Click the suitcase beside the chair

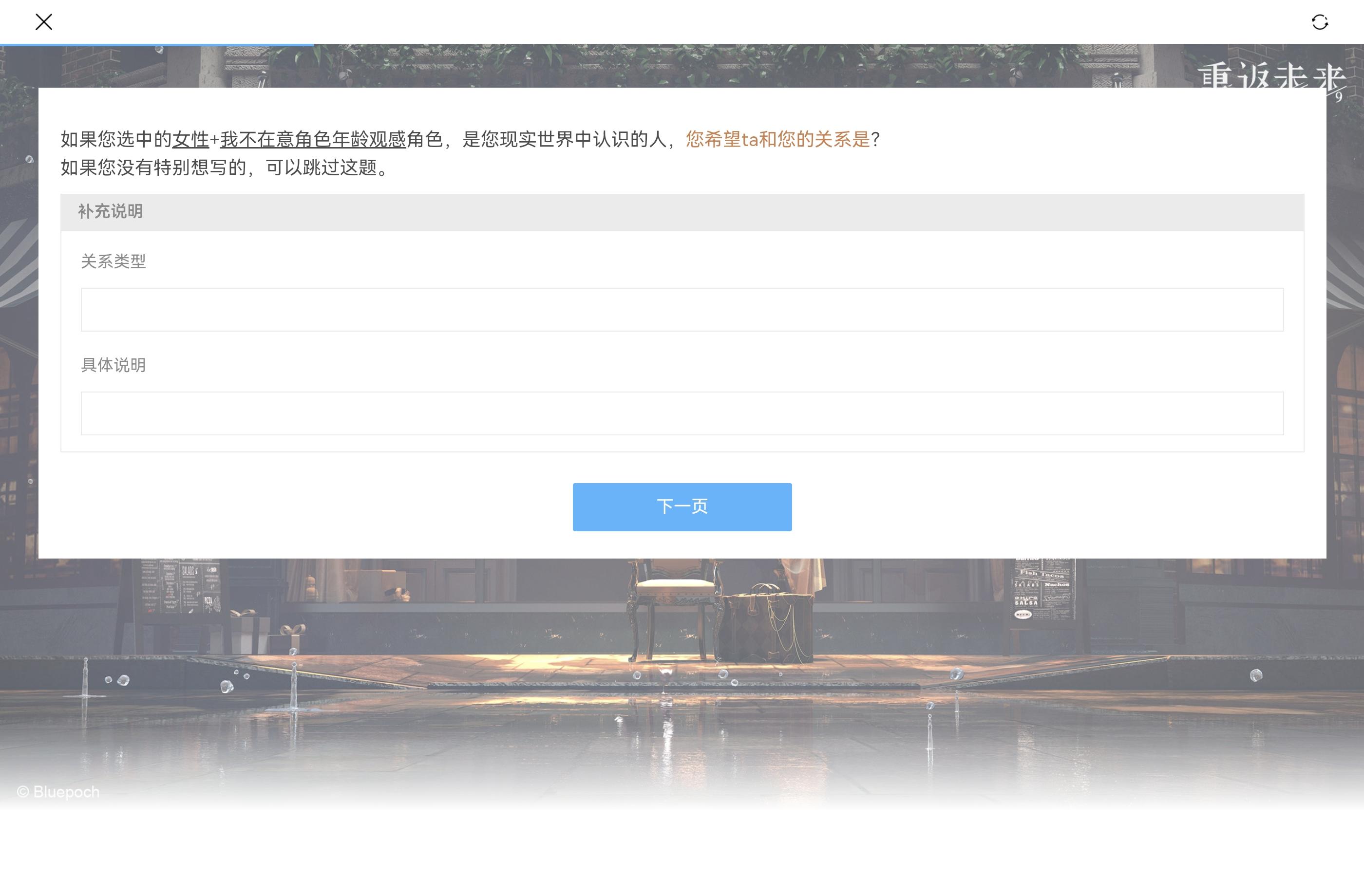pos(768,627)
